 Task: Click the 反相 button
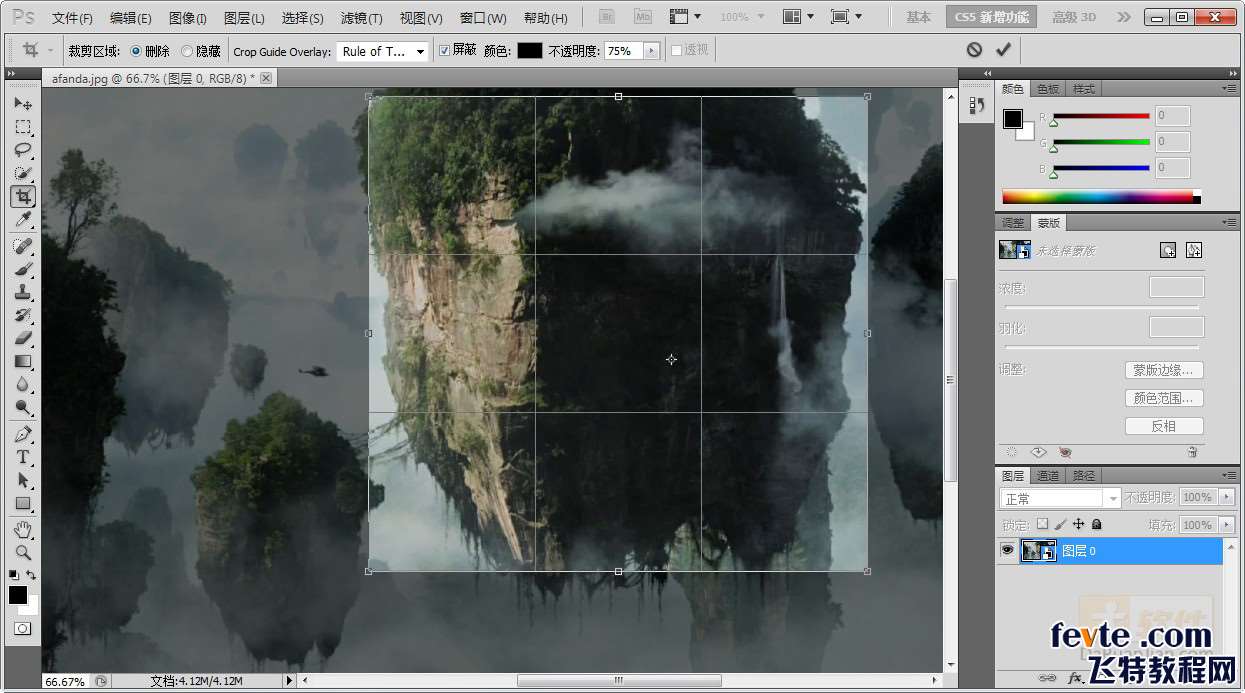click(x=1163, y=426)
